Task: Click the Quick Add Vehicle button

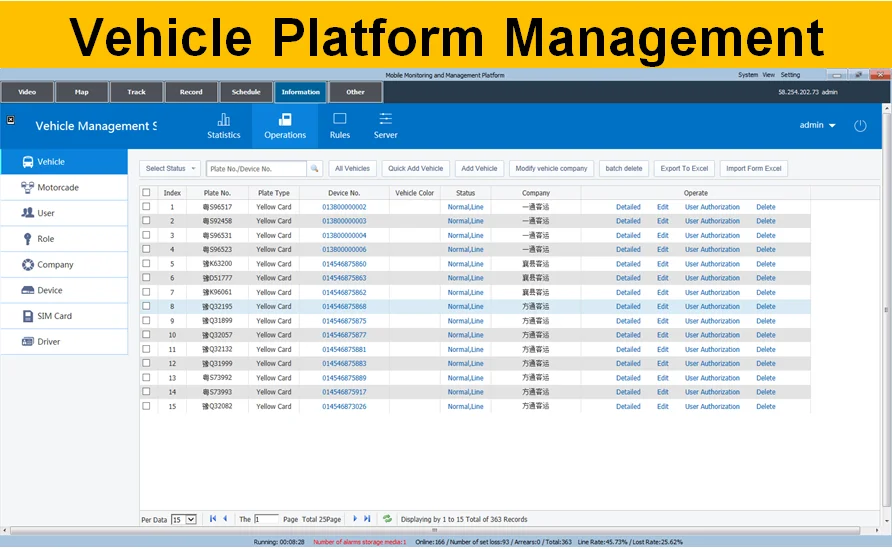Action: [415, 169]
